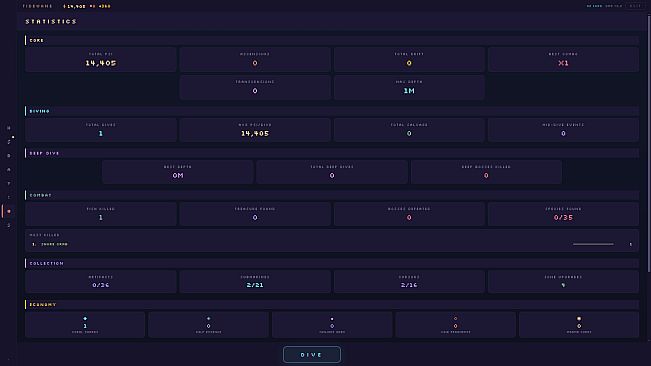Select the 14,405 total card under Core
The width and height of the screenshot is (651, 366).
coord(101,59)
